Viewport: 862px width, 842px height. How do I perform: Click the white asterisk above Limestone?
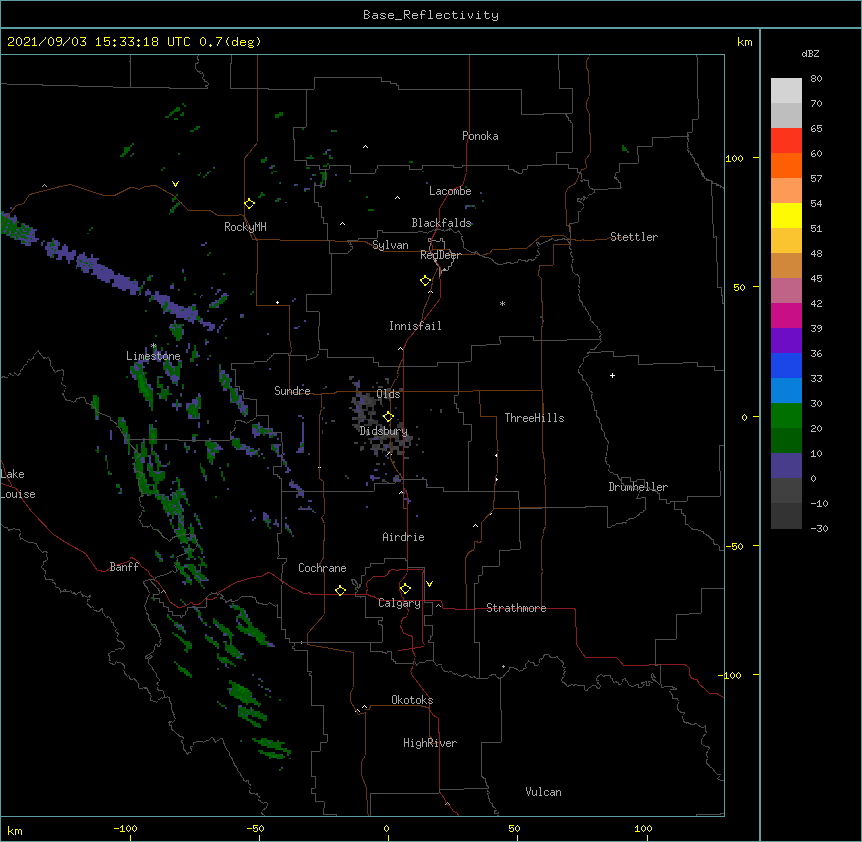tap(154, 346)
